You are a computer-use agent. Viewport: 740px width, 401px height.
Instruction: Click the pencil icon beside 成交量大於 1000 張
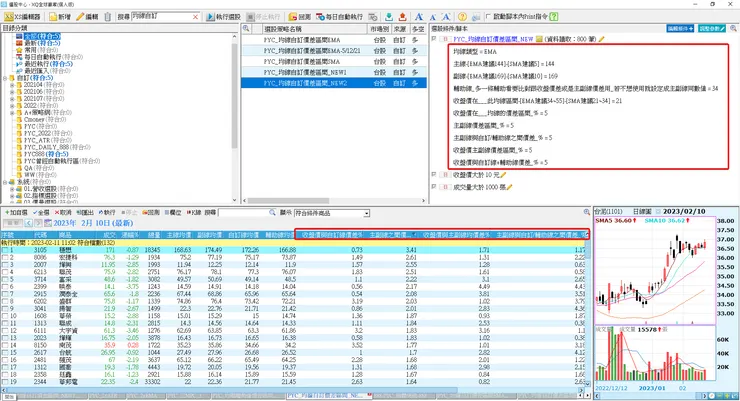509,187
